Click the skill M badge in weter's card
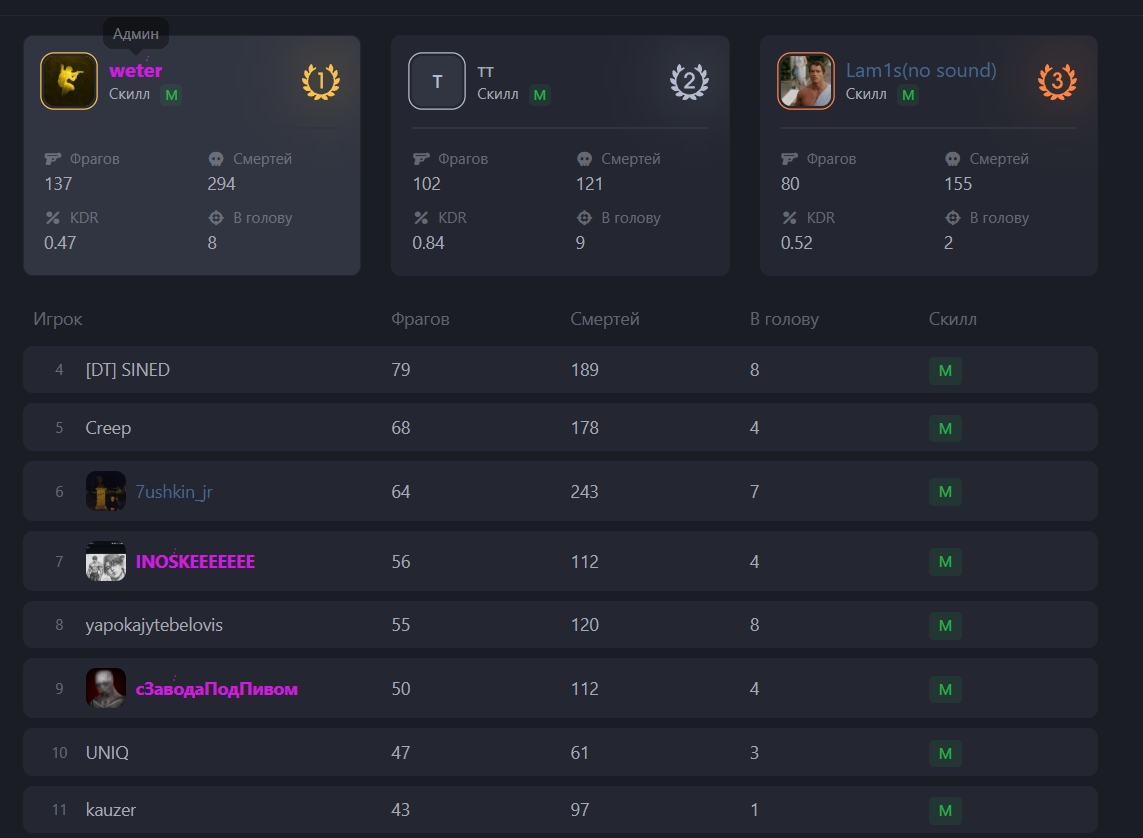 [171, 95]
